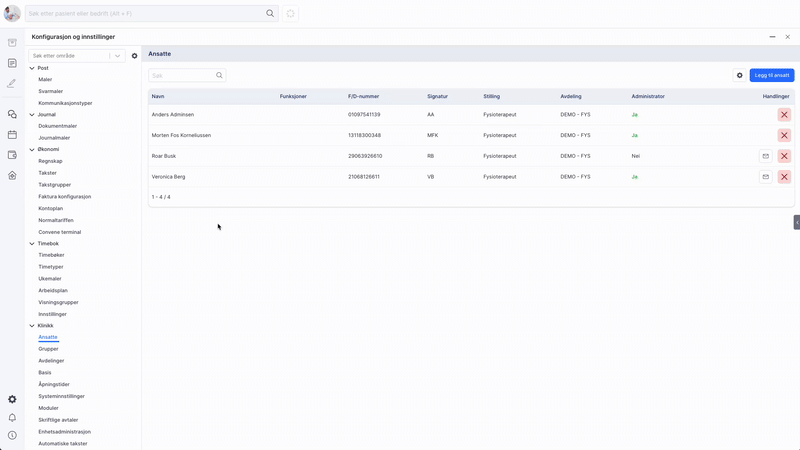Collapse the Klinikk tree section
Viewport: 800px width, 450px height.
pyautogui.click(x=32, y=326)
